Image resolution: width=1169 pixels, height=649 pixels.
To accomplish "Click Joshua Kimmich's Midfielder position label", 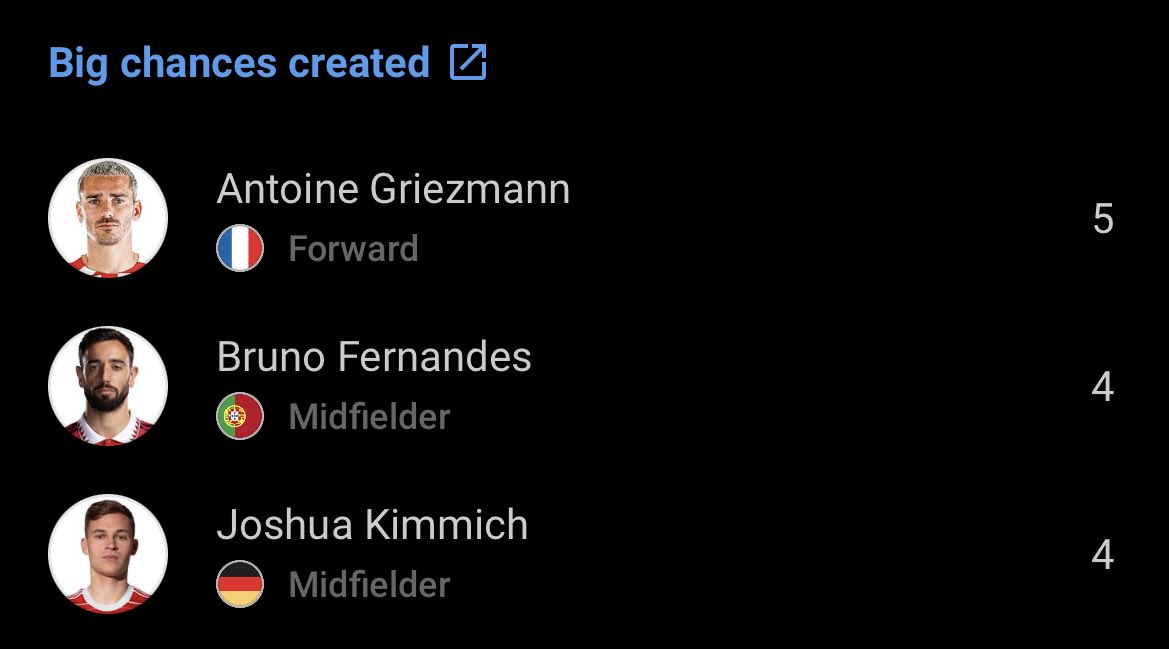I will [369, 584].
